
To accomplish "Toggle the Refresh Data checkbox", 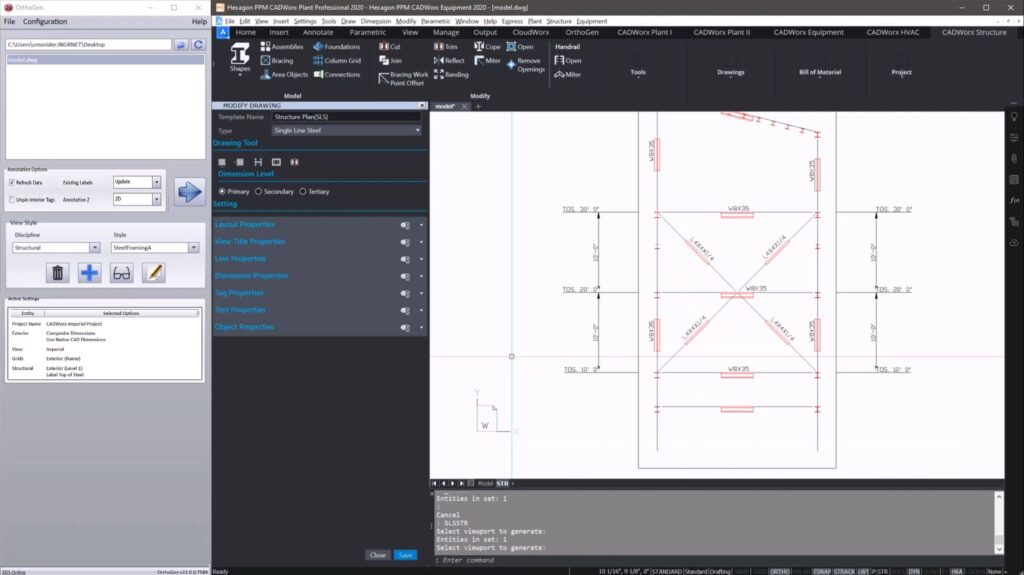I will click(12, 183).
